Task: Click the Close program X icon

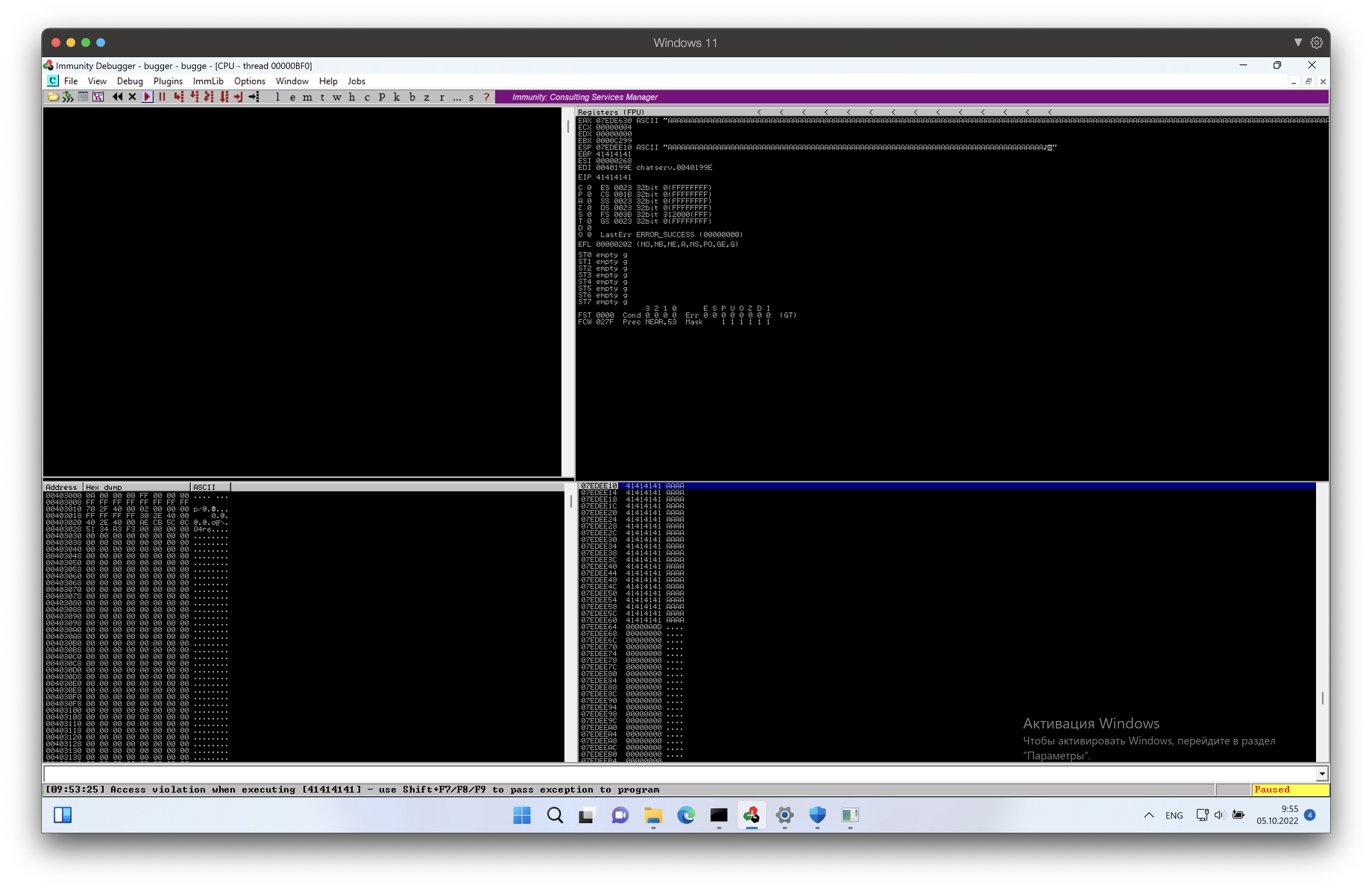Action: coord(132,97)
